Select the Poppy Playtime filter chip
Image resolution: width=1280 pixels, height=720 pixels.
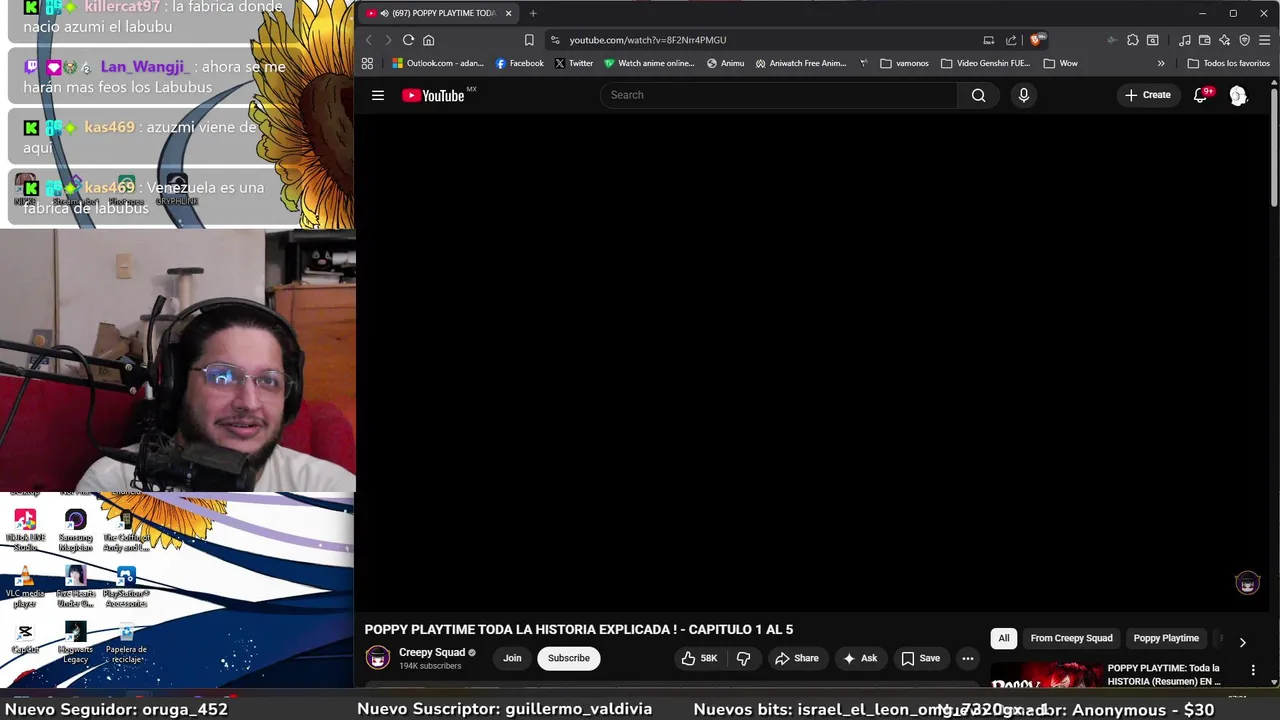1166,638
